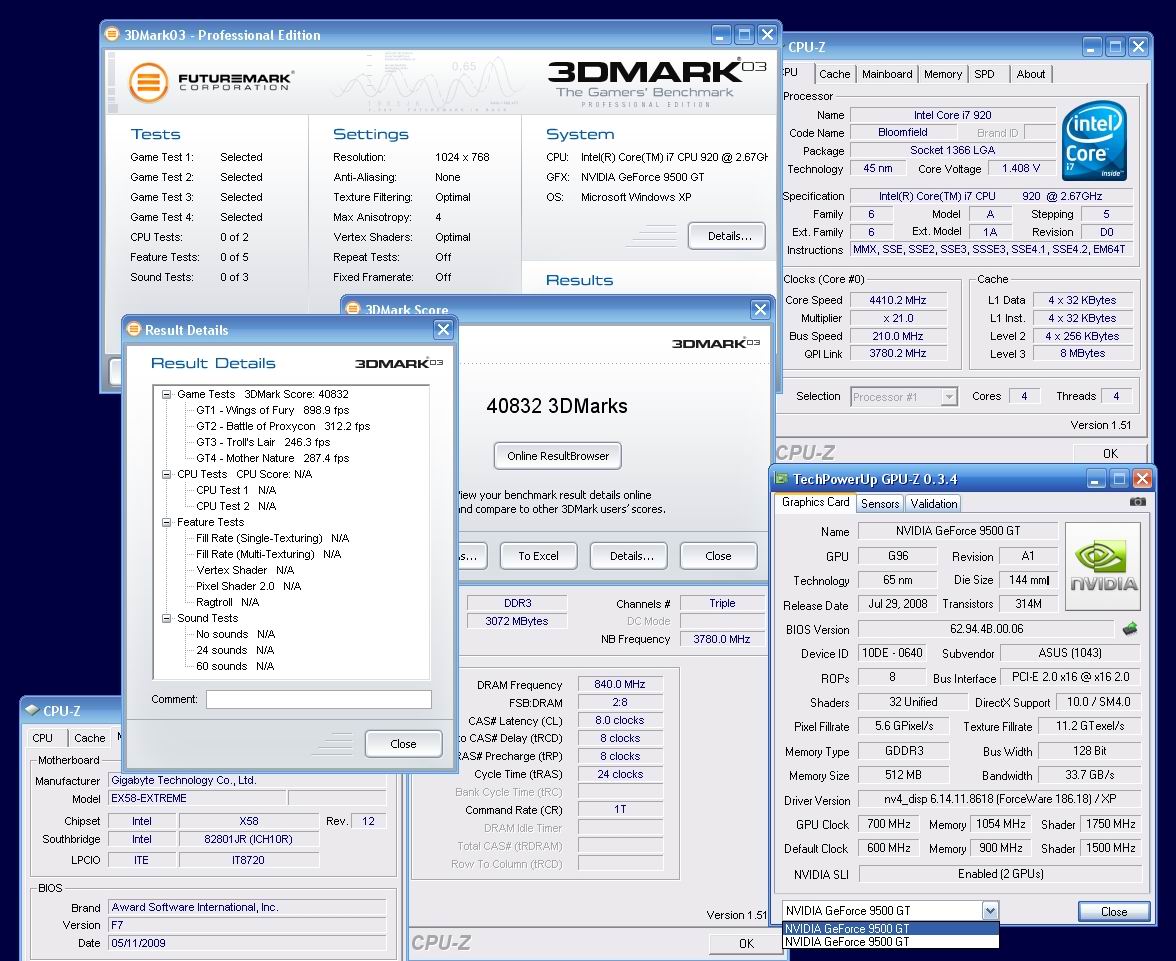1176x961 pixels.
Task: Select the CPU Test 1 tree row
Action: click(236, 490)
